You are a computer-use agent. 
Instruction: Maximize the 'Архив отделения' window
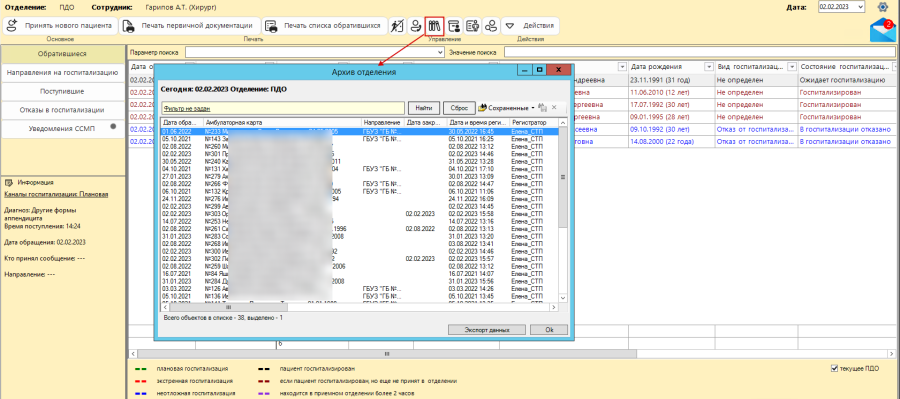(540, 69)
